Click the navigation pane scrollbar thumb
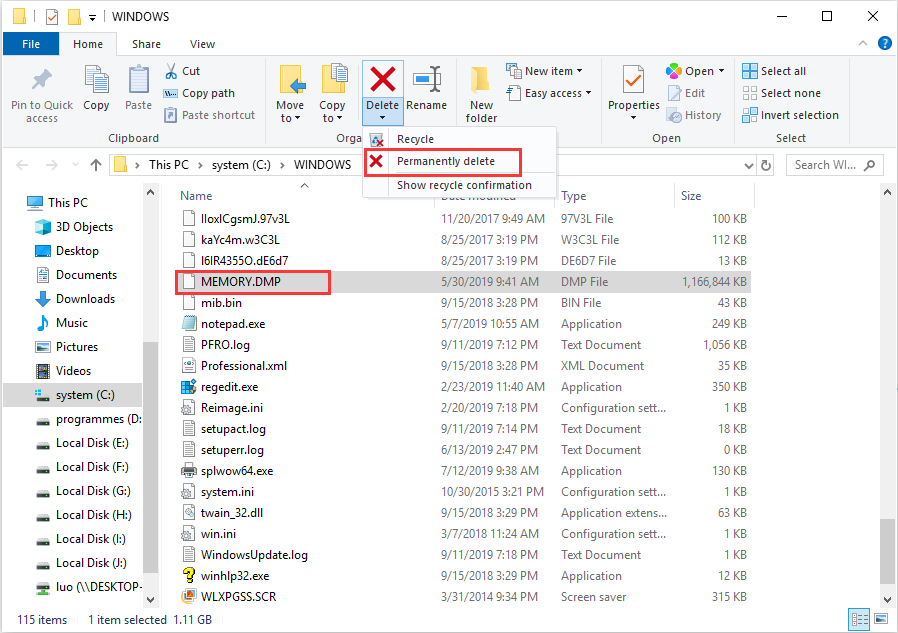The height and width of the screenshot is (633, 898). click(150, 455)
